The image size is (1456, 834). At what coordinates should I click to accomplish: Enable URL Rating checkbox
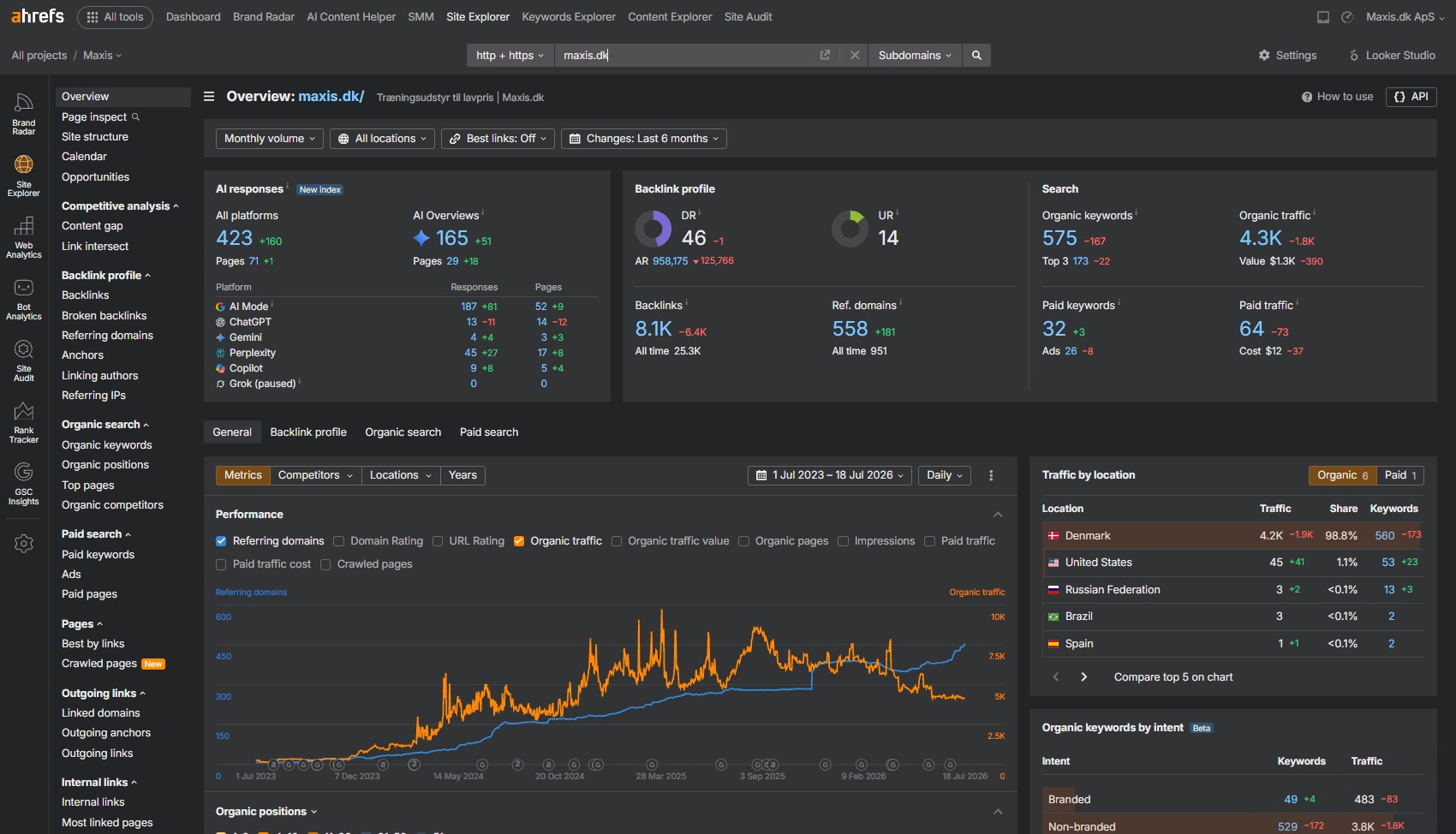[438, 541]
